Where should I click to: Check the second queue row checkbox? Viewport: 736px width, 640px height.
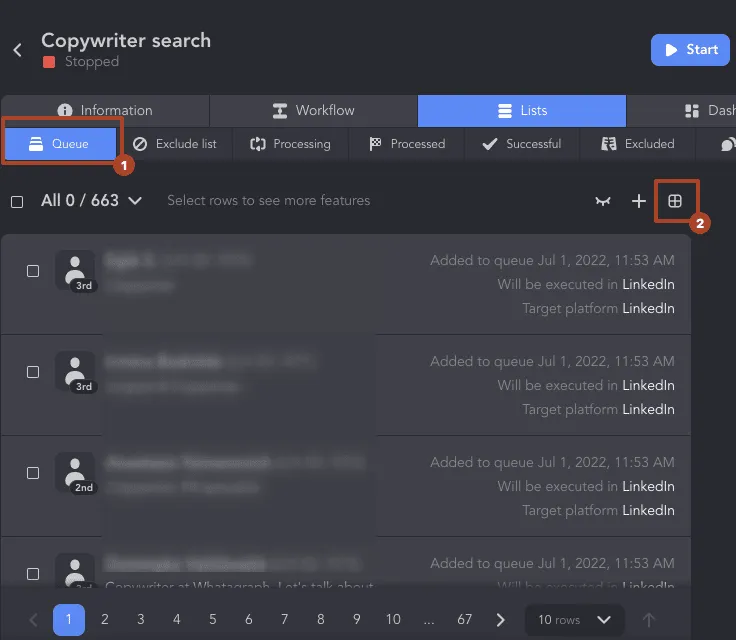[x=33, y=372]
